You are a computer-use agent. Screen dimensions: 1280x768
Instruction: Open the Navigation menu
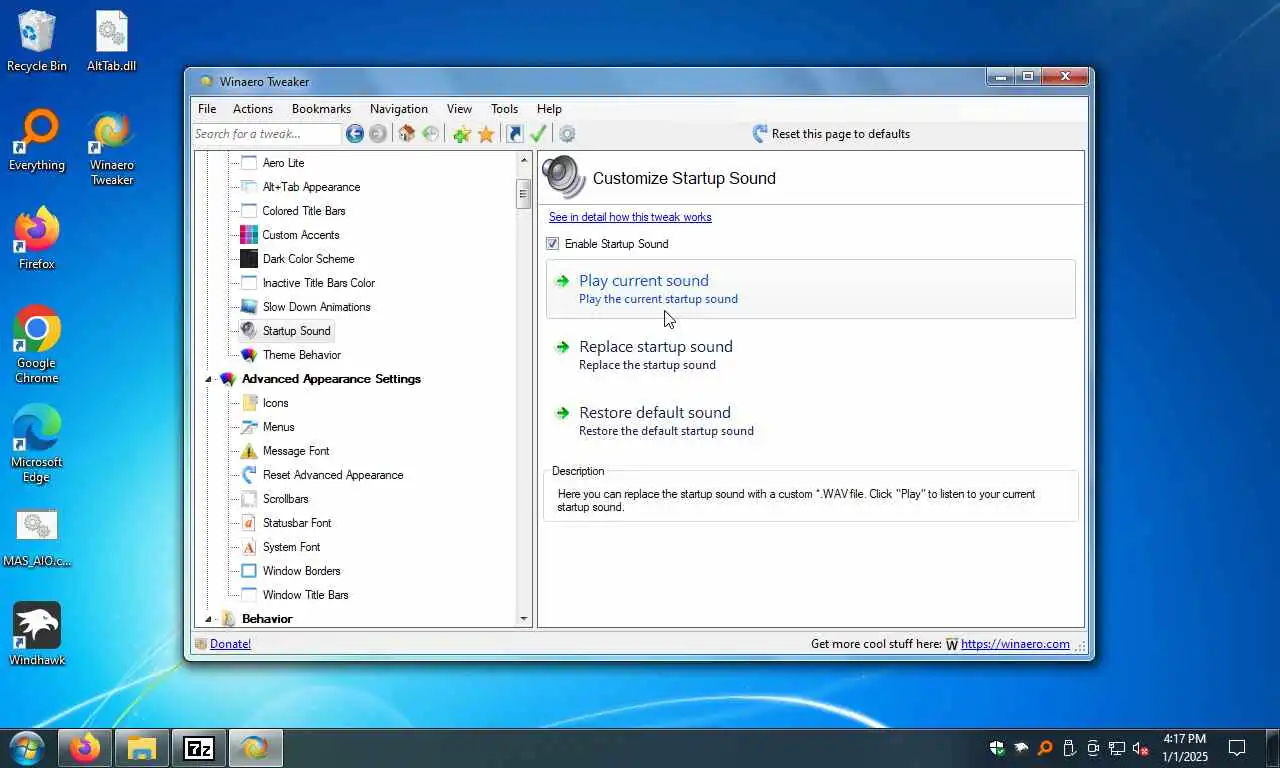point(399,109)
